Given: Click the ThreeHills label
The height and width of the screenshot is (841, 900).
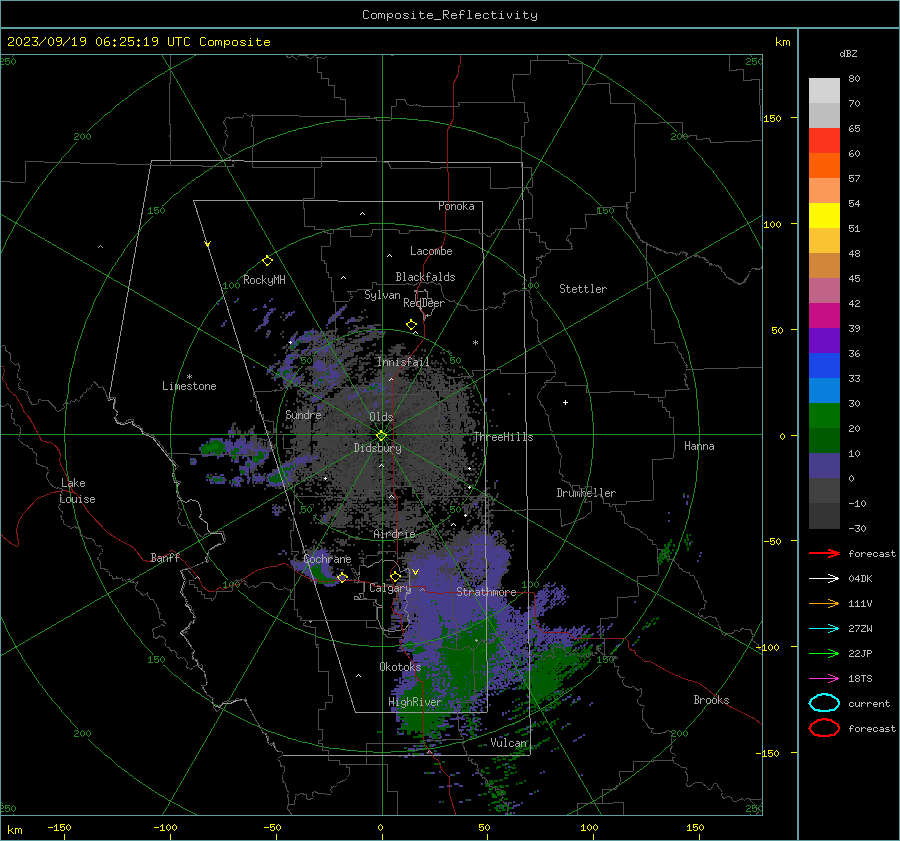Looking at the screenshot, I should tap(503, 437).
